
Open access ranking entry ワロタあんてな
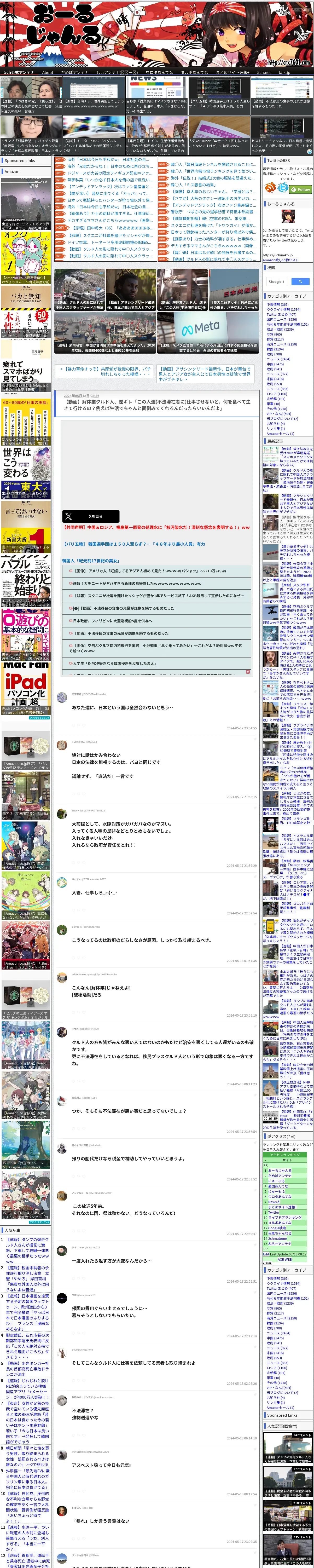pyautogui.click(x=280, y=1196)
